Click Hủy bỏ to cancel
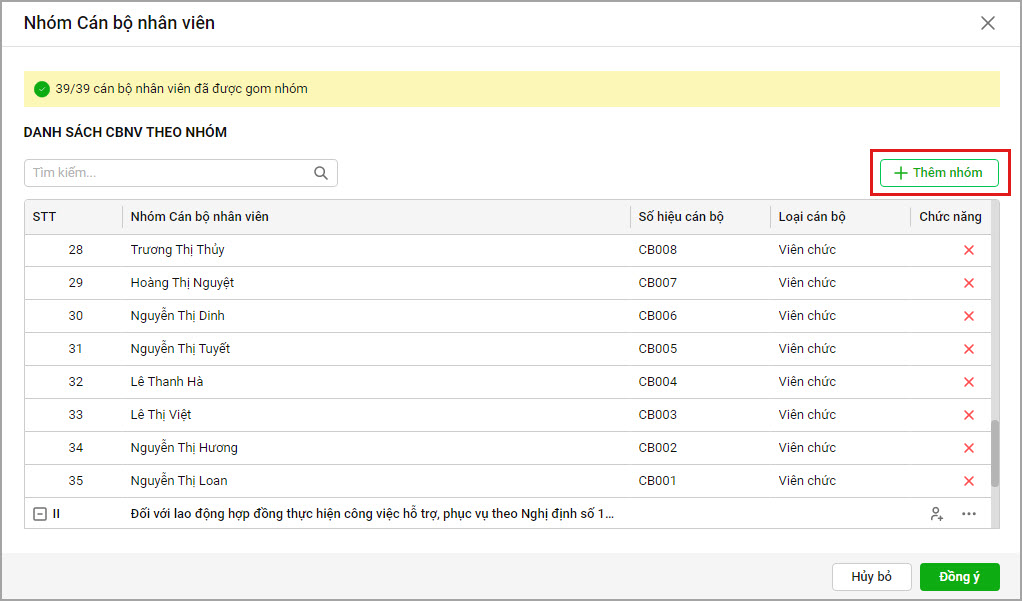Screen dimensions: 1022x601 point(871,577)
